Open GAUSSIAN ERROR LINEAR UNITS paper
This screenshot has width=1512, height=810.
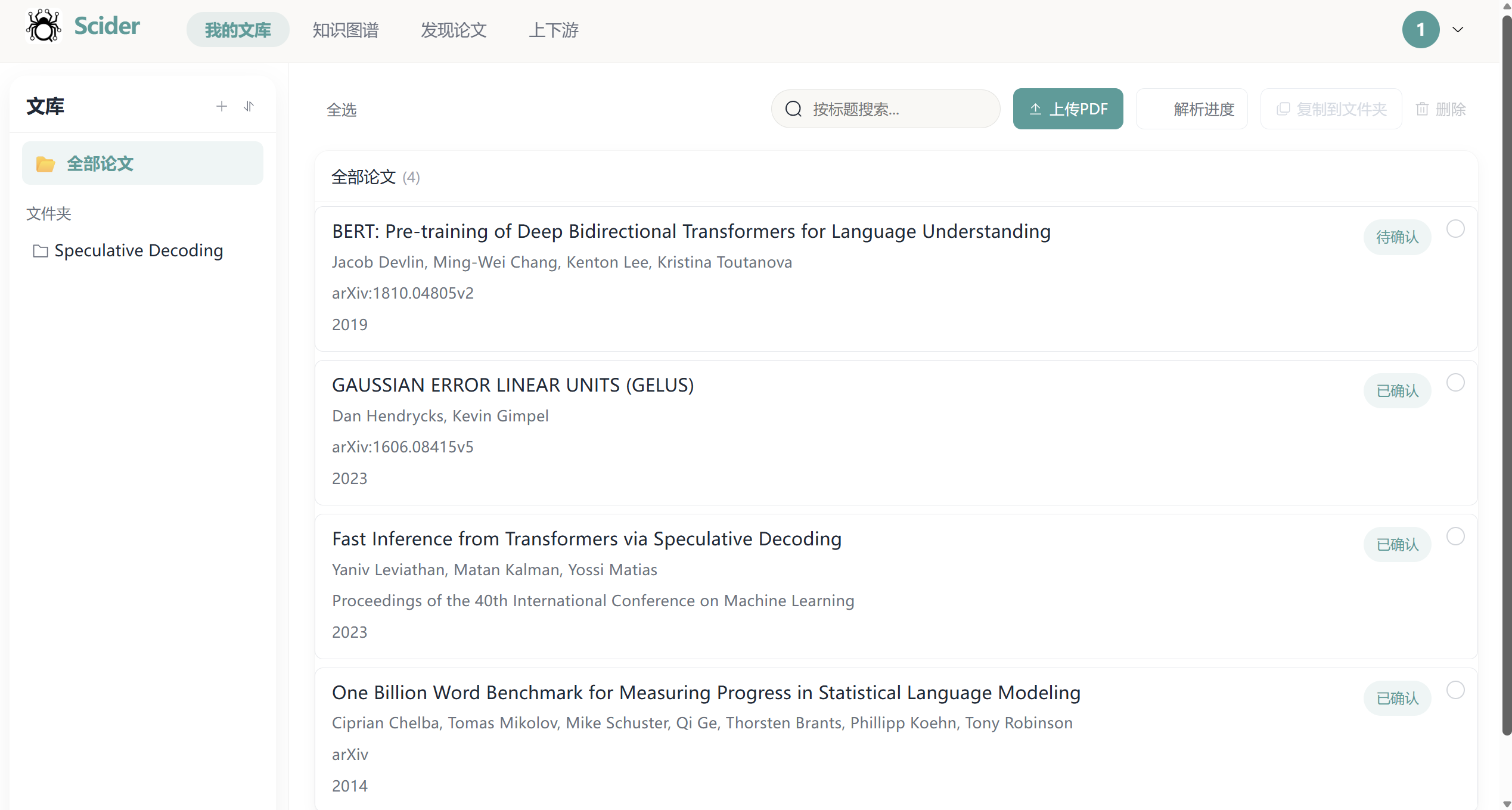513,385
